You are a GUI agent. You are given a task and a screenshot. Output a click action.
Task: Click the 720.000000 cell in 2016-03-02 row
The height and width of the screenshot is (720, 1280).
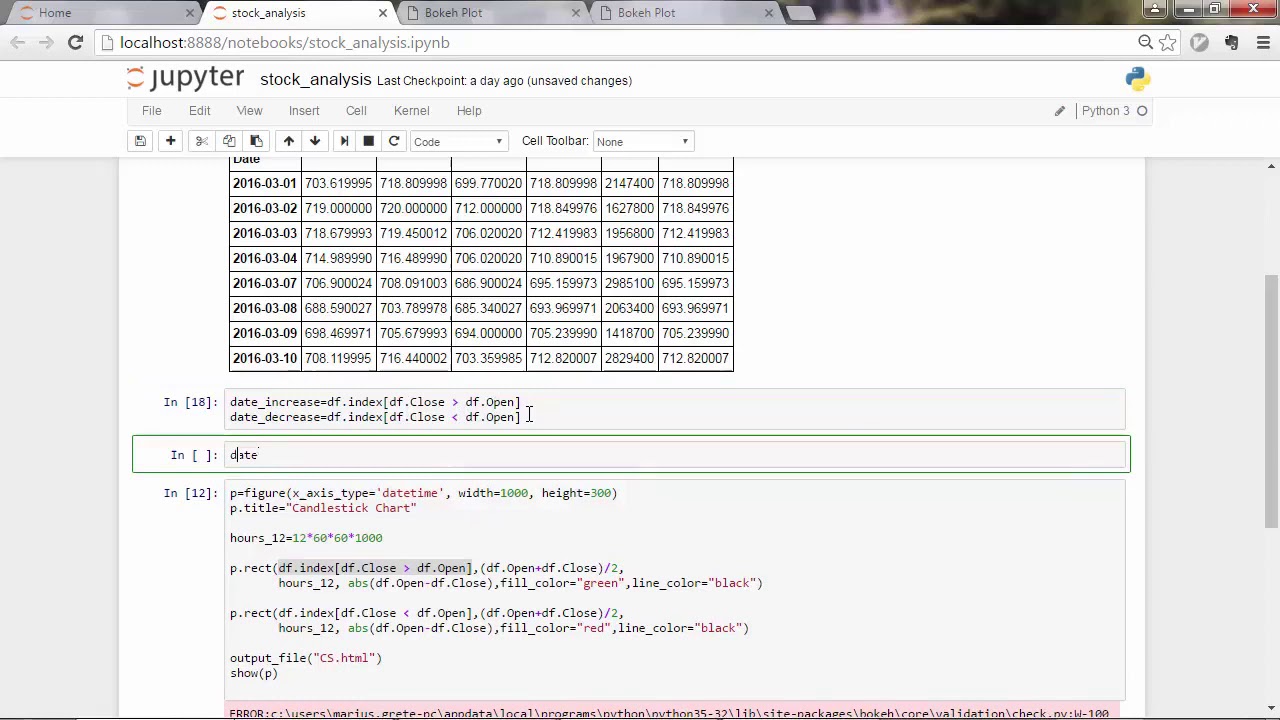click(413, 209)
